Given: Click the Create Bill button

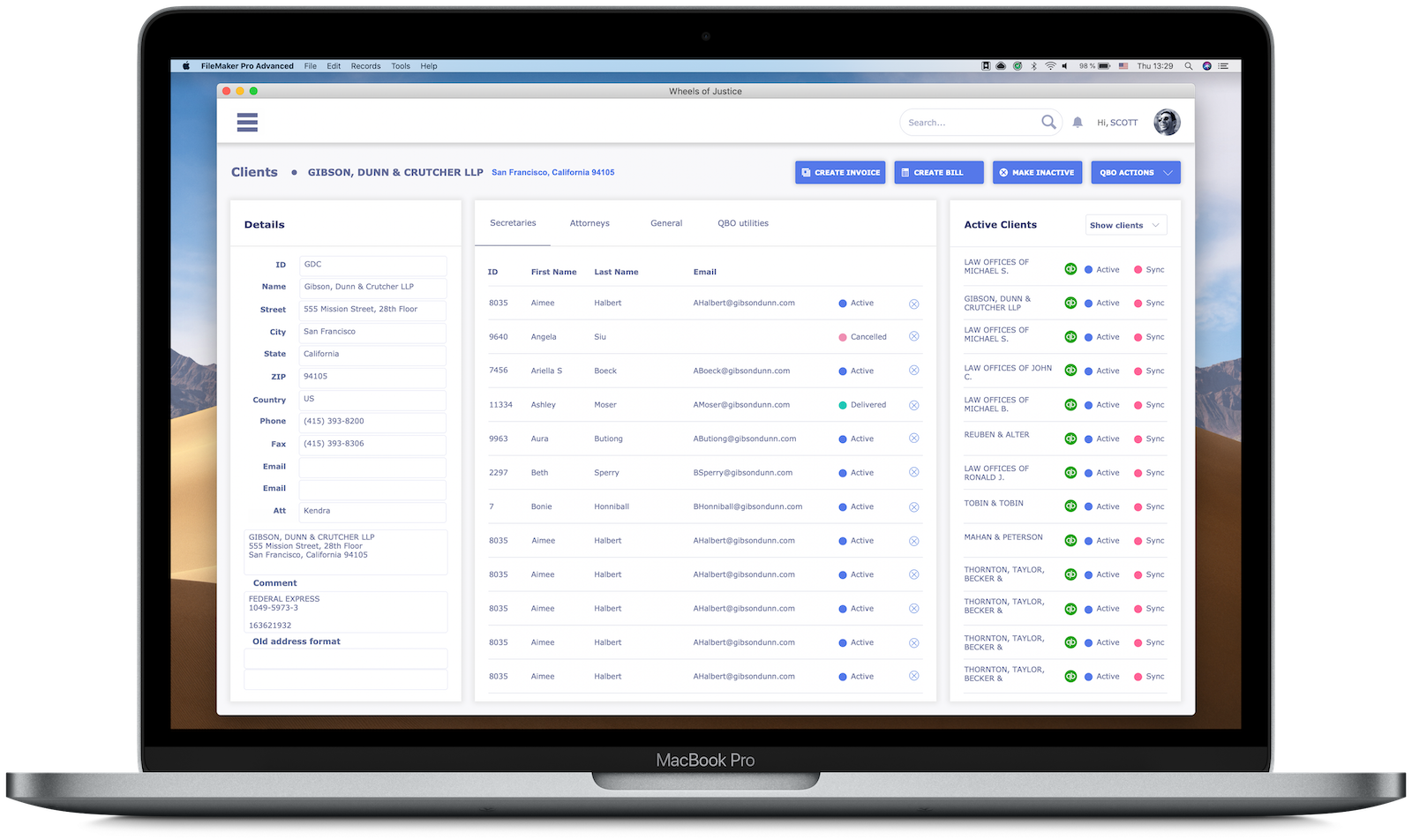Looking at the screenshot, I should 939,172.
